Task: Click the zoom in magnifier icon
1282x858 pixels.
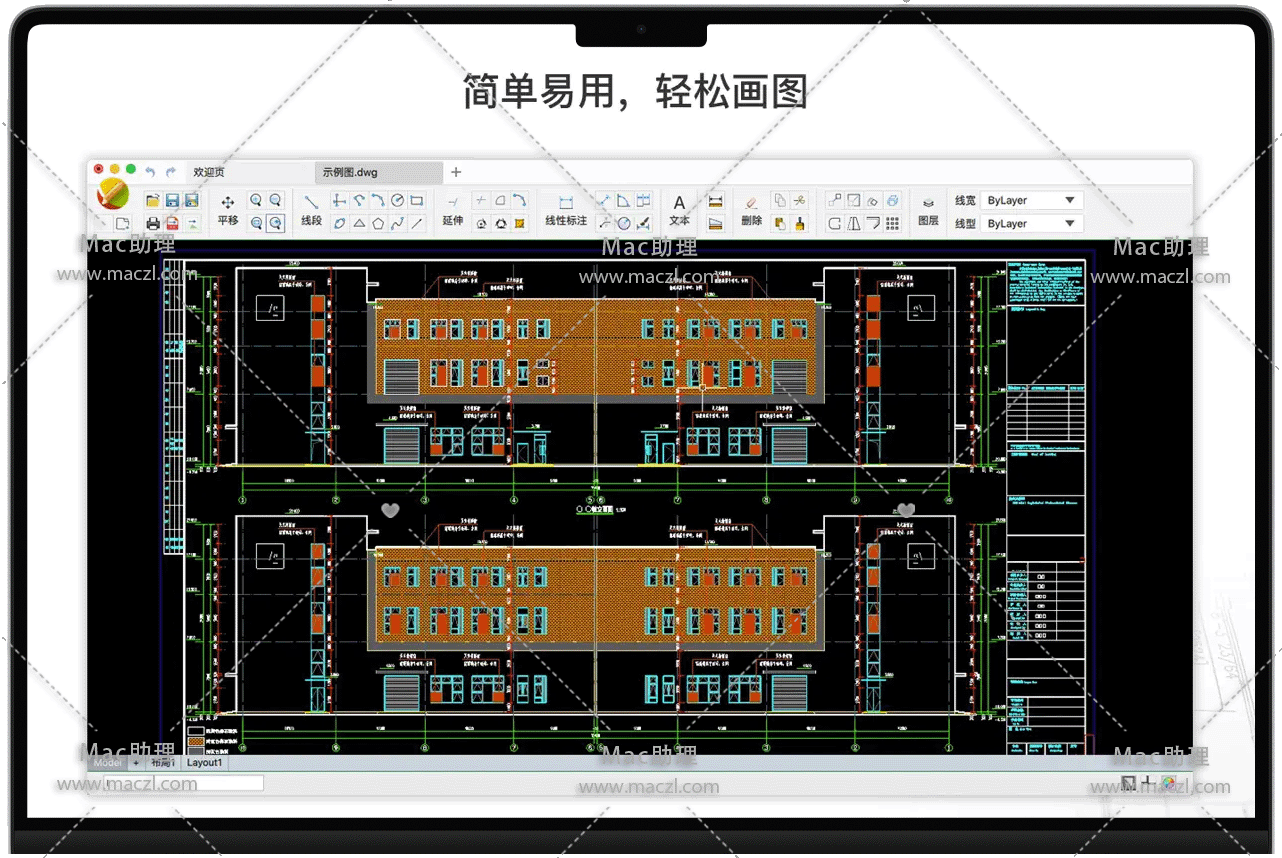Action: pos(256,200)
